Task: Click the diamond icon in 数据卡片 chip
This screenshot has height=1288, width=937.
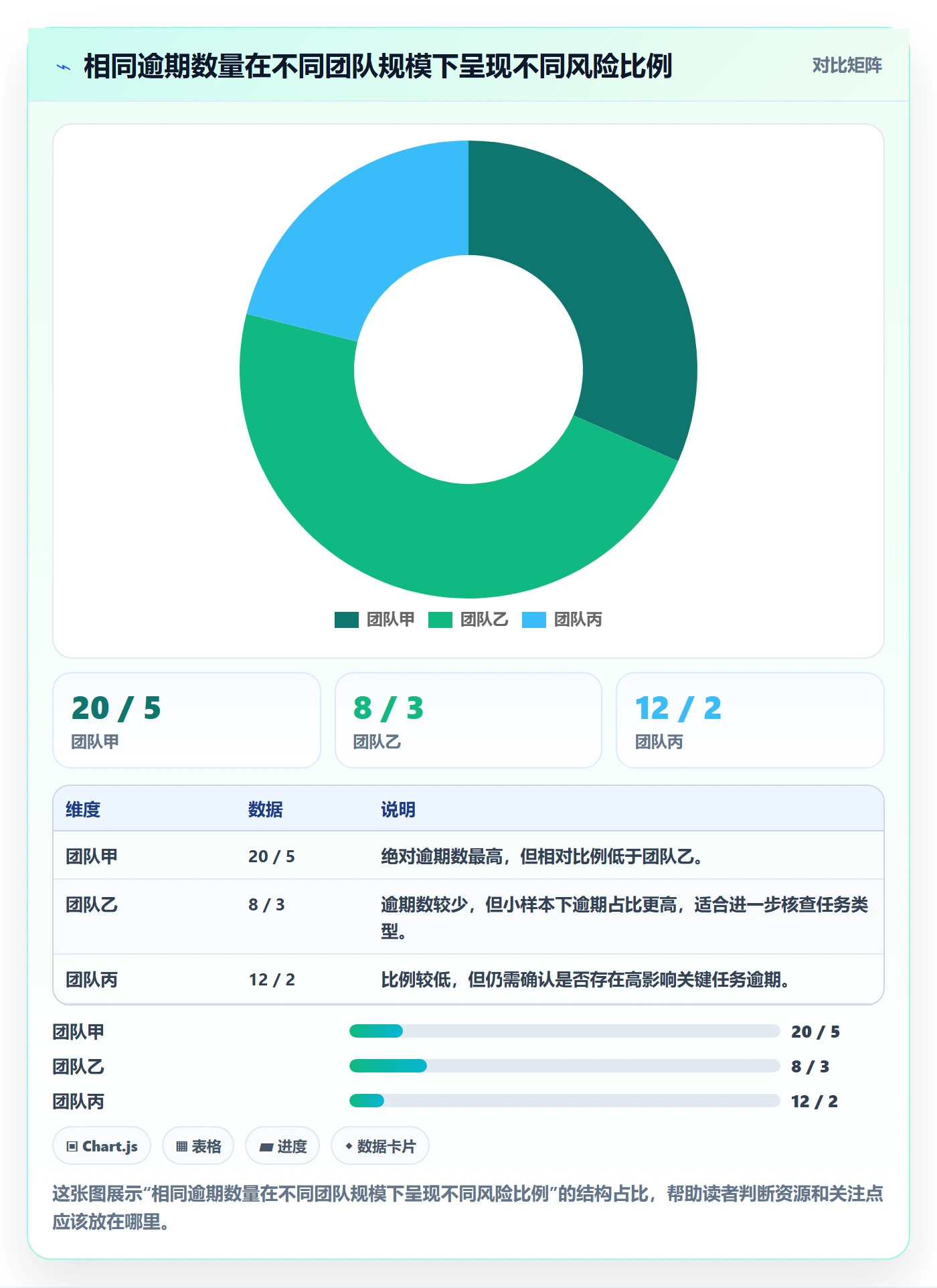Action: tap(349, 1147)
